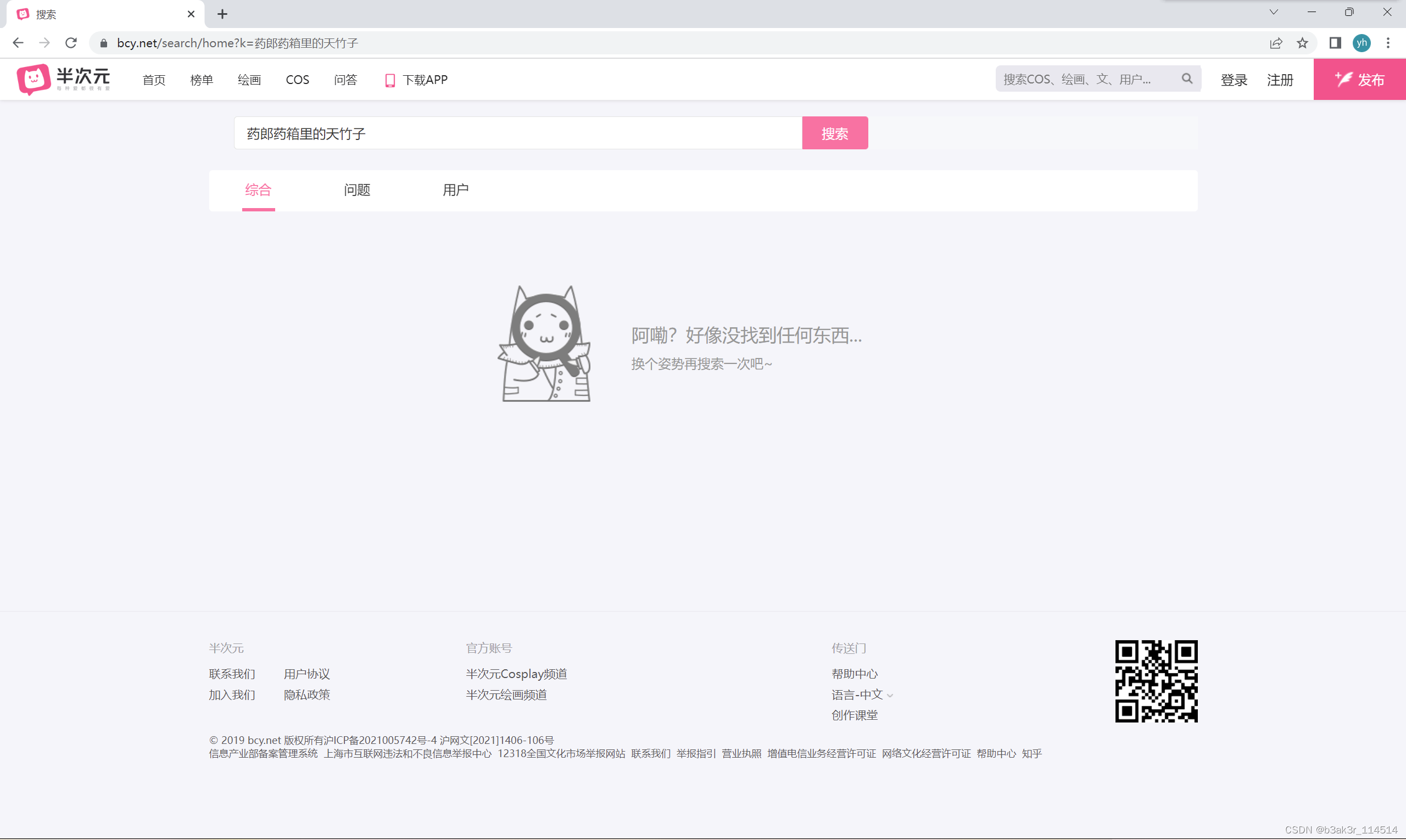Click the phone icon for 下载APP
1406x840 pixels.
tap(389, 80)
